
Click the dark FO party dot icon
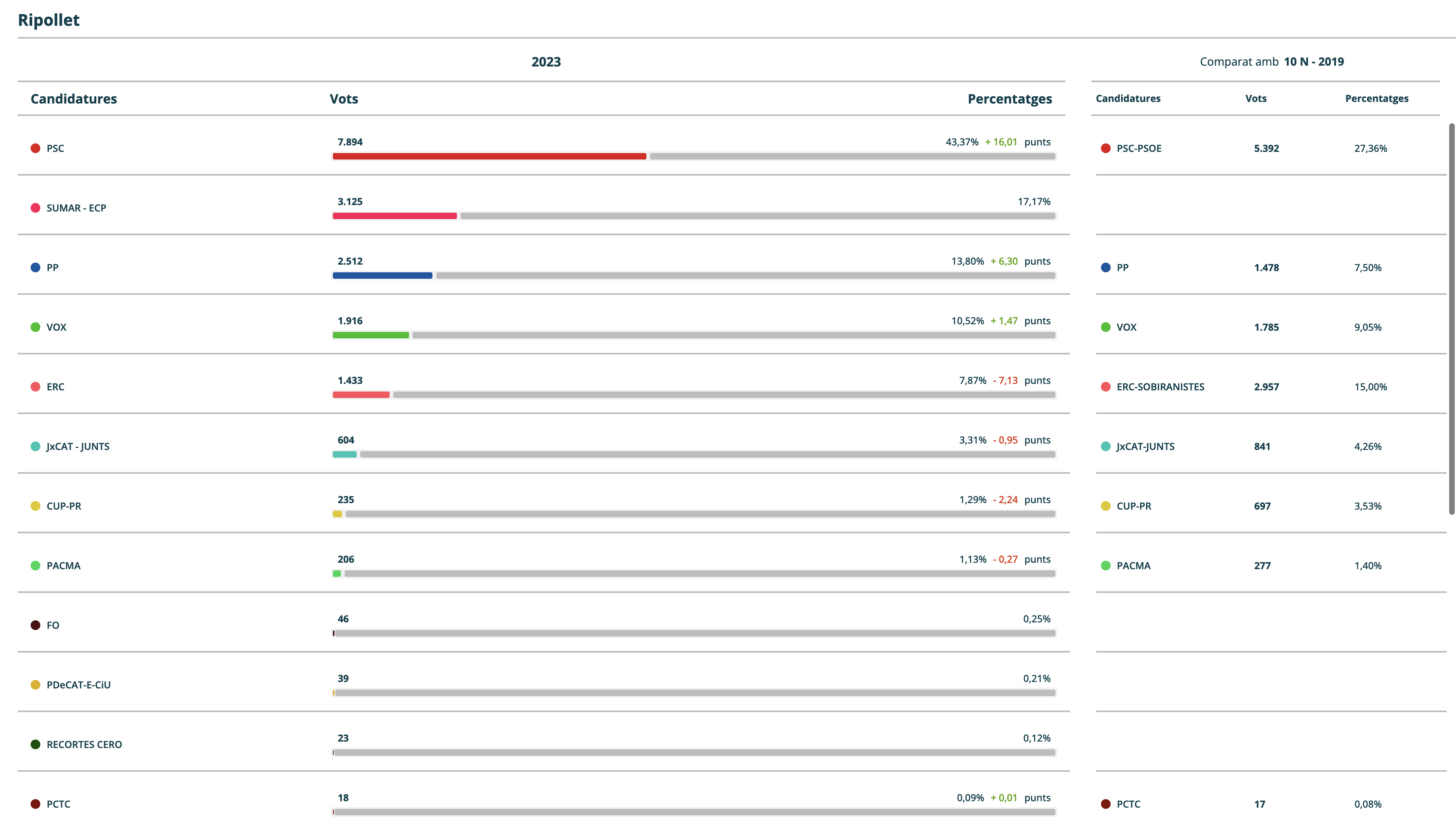click(x=35, y=626)
